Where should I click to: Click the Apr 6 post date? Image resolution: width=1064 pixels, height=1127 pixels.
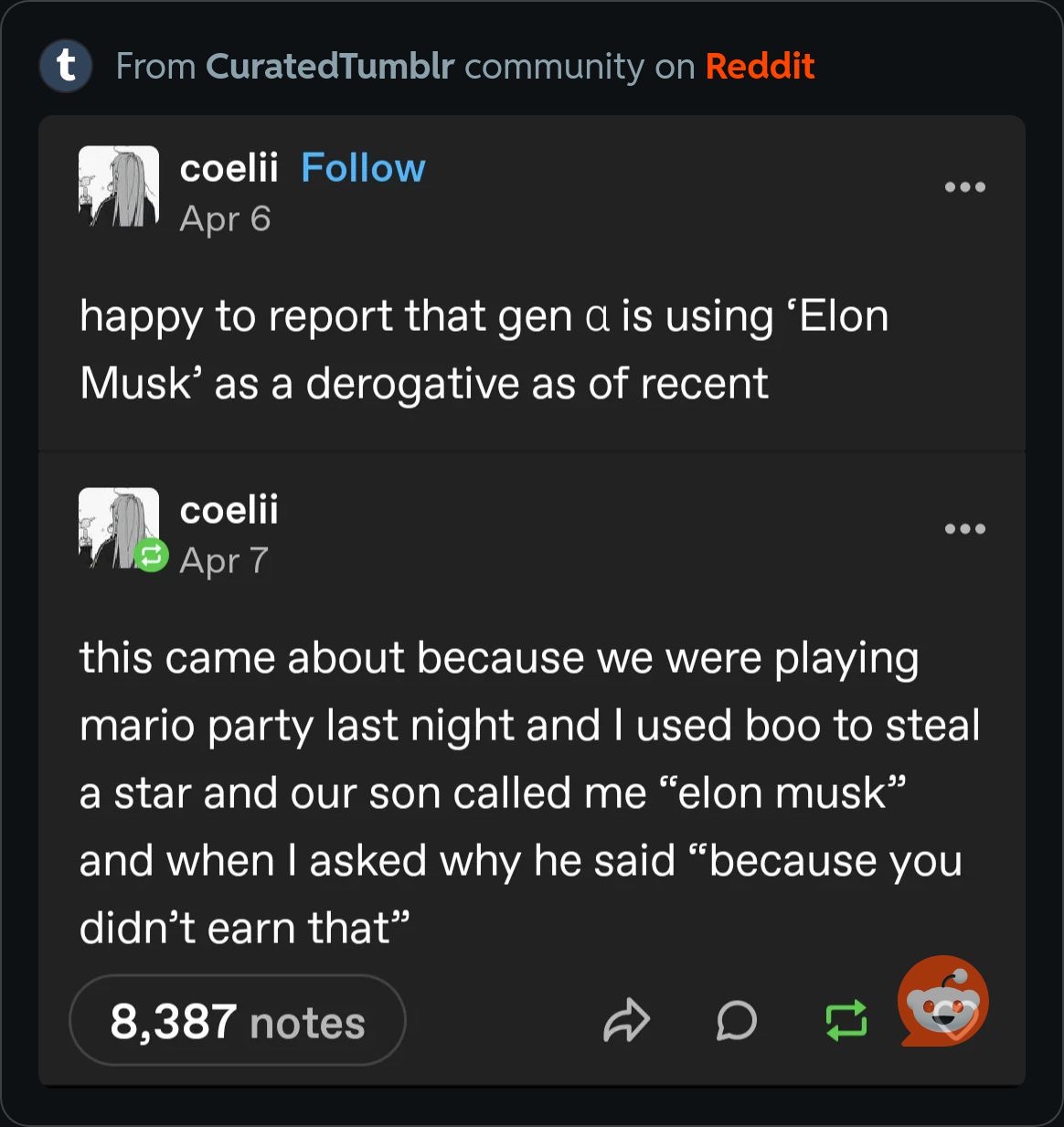pyautogui.click(x=225, y=219)
